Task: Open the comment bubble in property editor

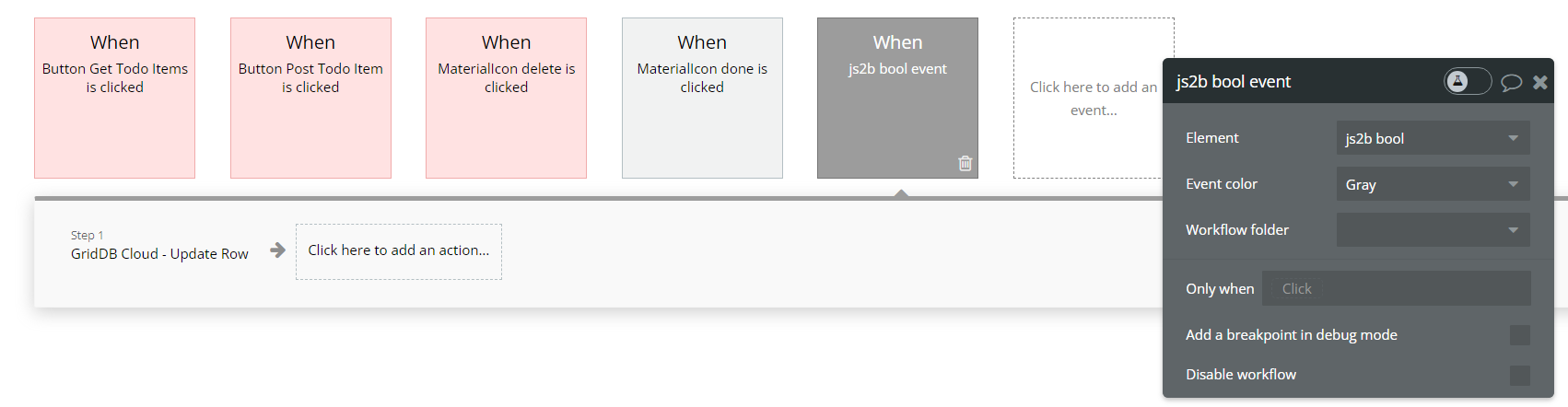Action: tap(1511, 82)
